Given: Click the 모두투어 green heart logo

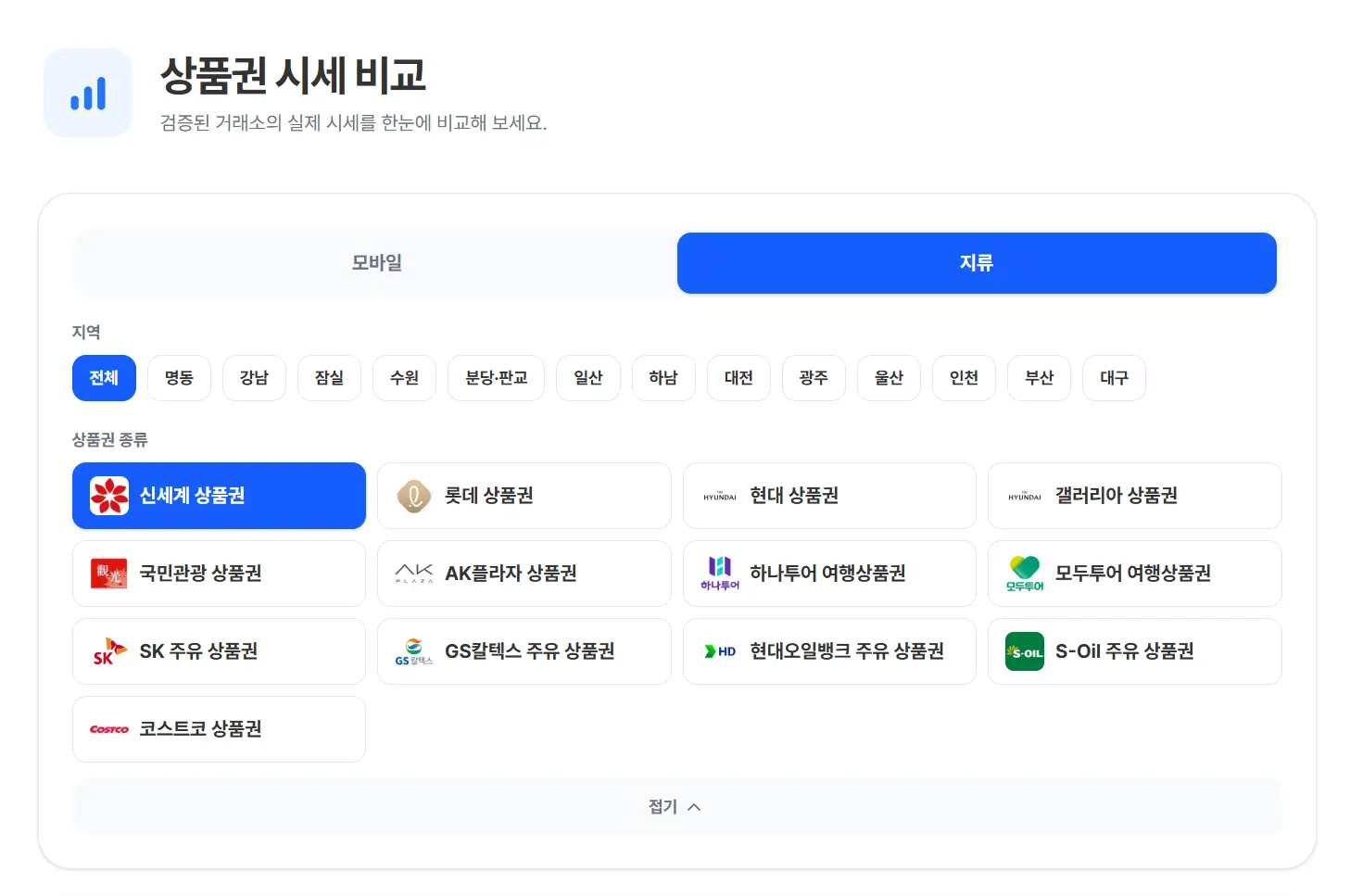Looking at the screenshot, I should point(1025,574).
